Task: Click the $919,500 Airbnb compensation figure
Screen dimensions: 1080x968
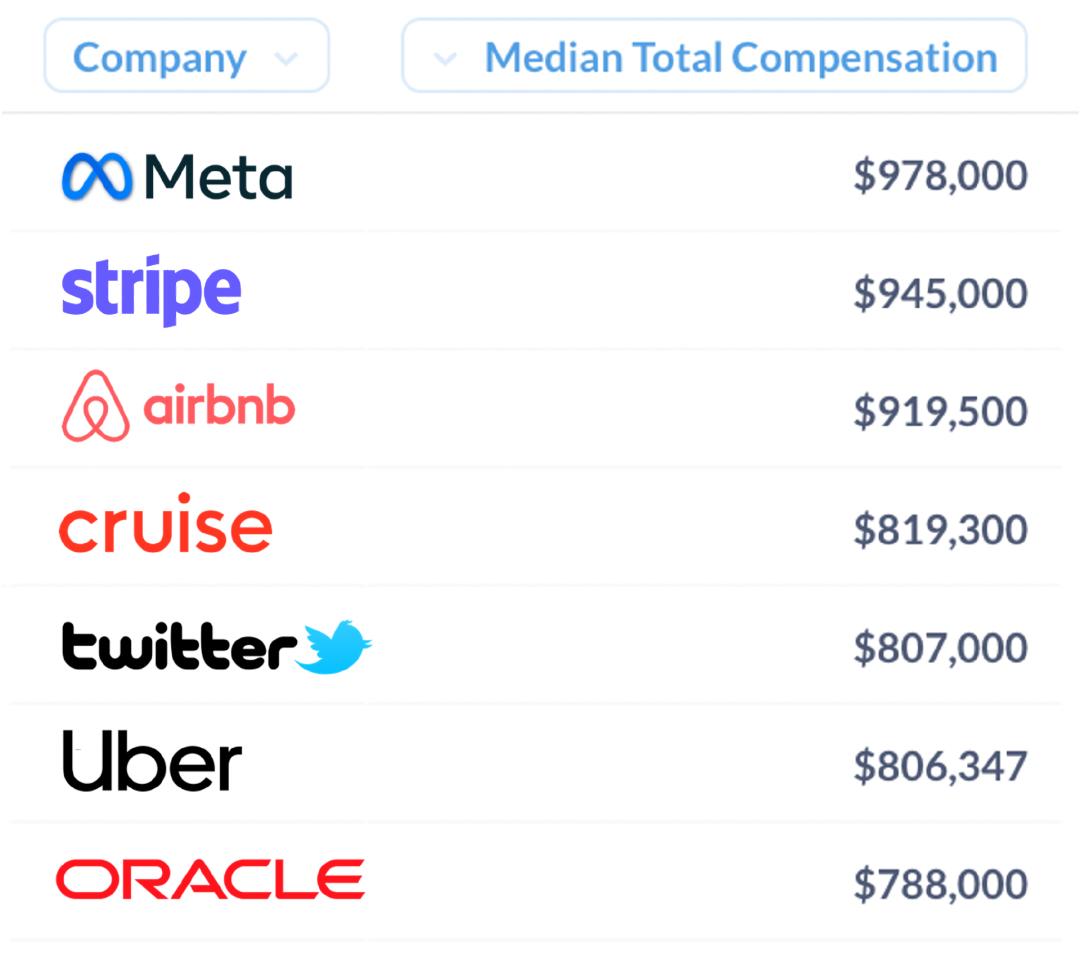Action: [940, 412]
